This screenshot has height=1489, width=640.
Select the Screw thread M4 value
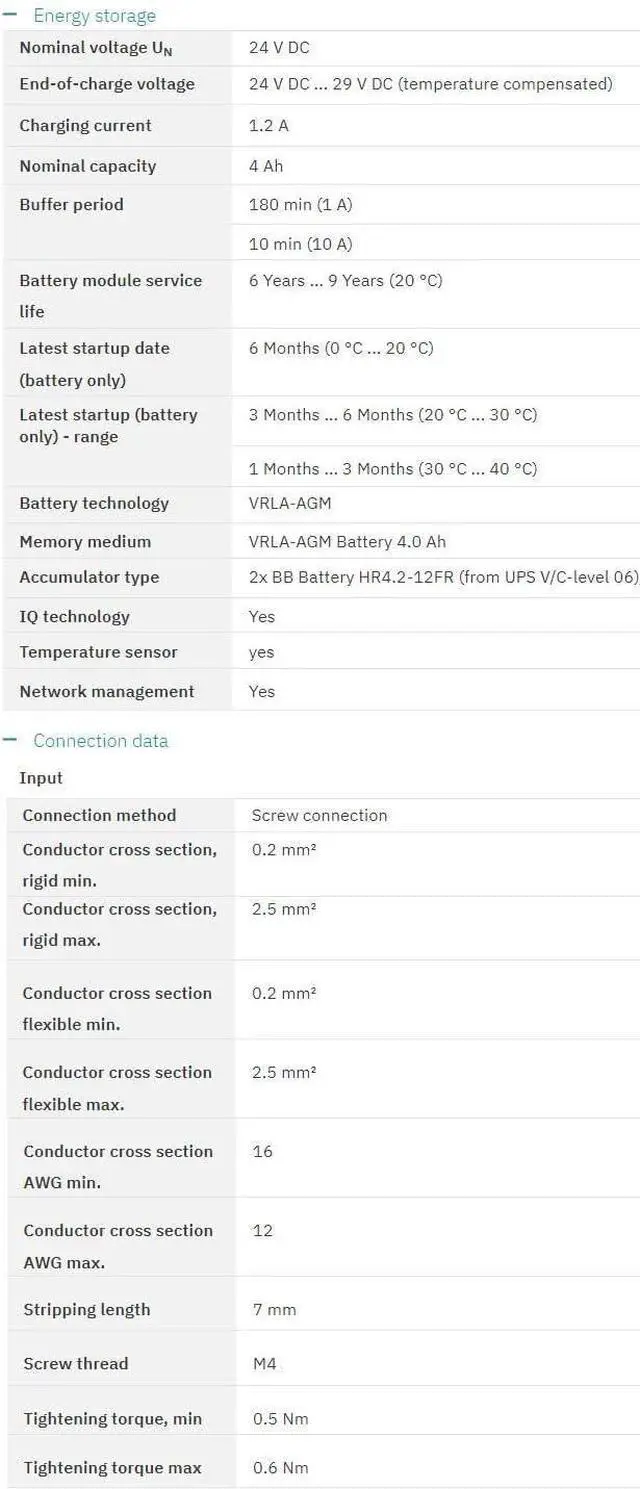point(264,1363)
